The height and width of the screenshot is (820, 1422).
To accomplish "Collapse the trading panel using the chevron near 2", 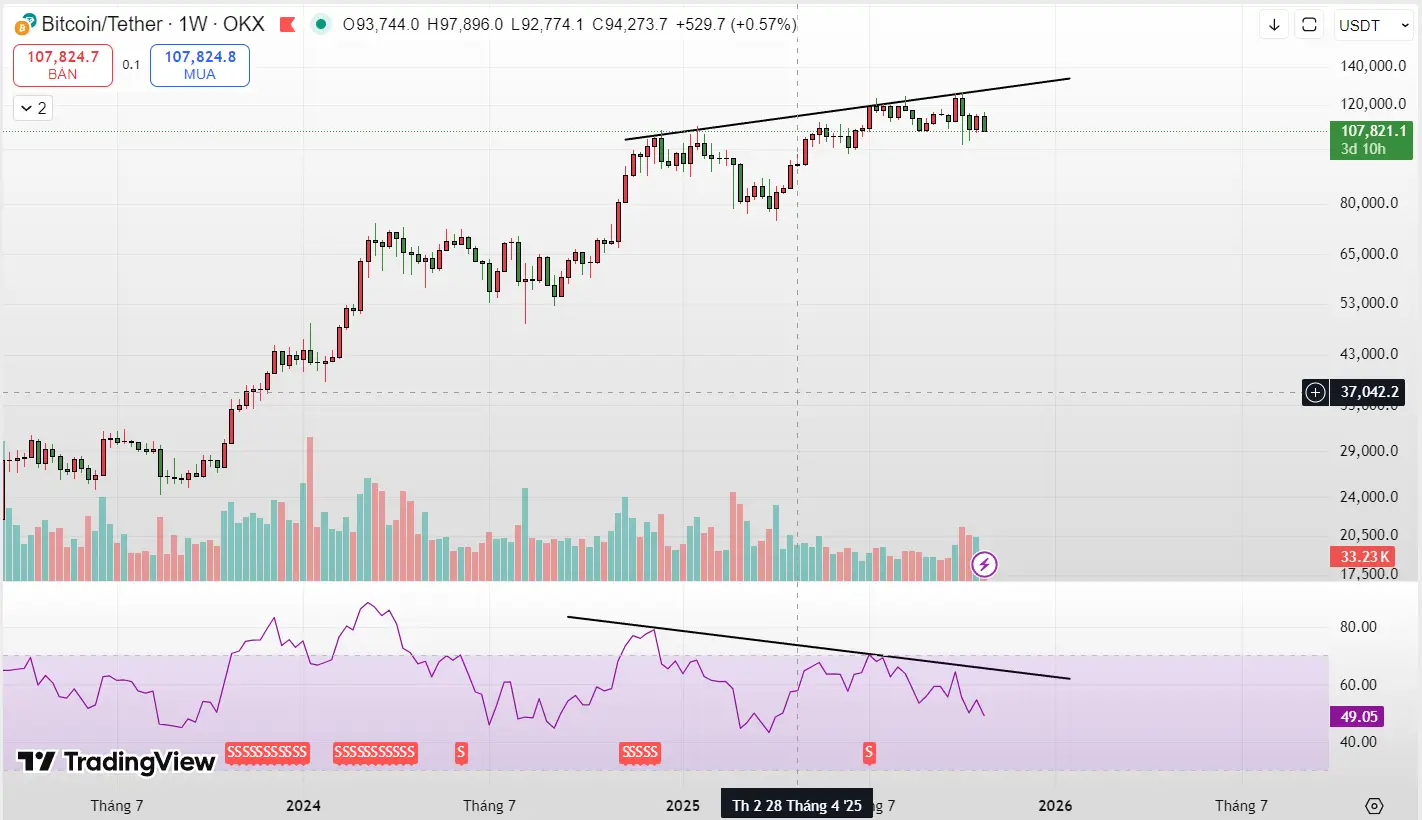I will tap(31, 107).
